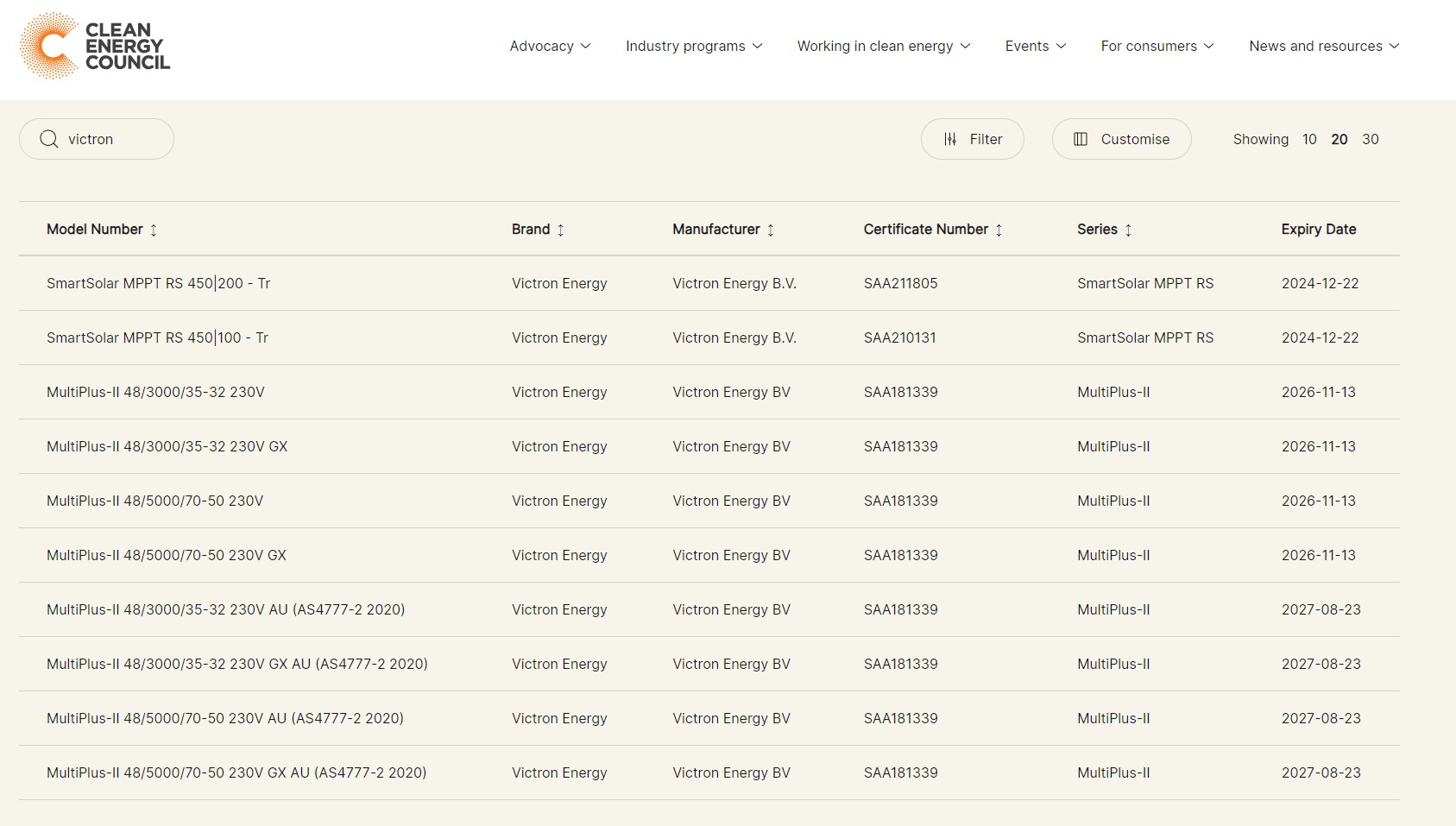Open the Industry programs menu

click(x=695, y=46)
